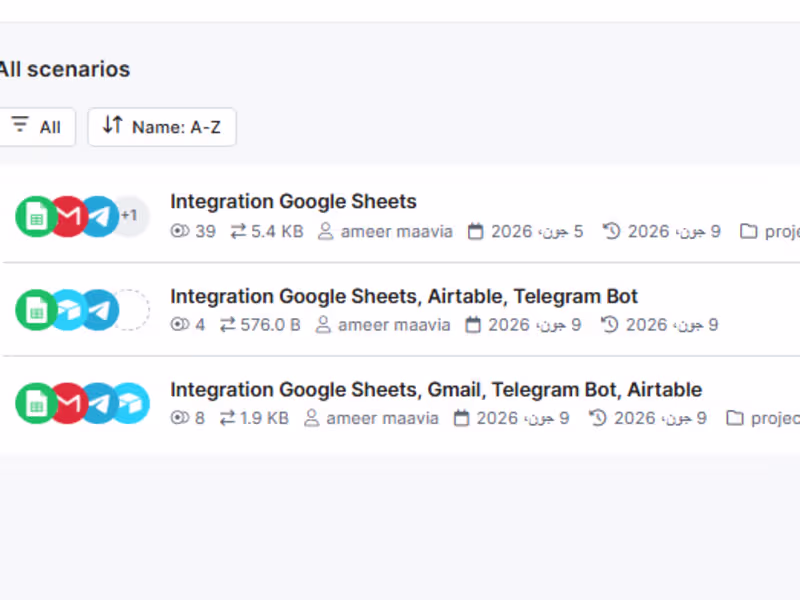
Task: Click ameer maavia in the 576.0 B row
Action: 394,325
